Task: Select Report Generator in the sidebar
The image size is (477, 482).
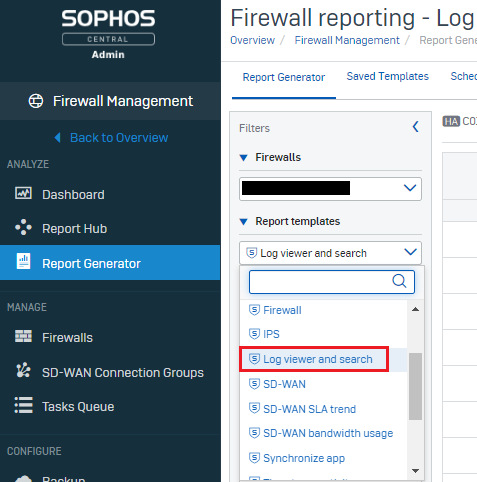Action: click(110, 263)
